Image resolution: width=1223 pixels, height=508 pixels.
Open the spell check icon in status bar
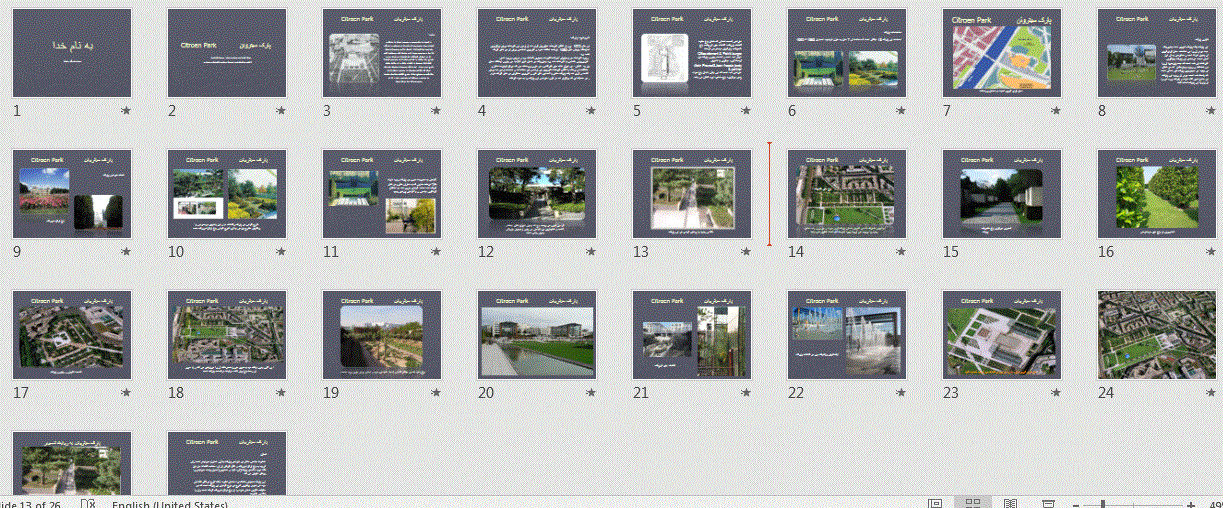88,503
